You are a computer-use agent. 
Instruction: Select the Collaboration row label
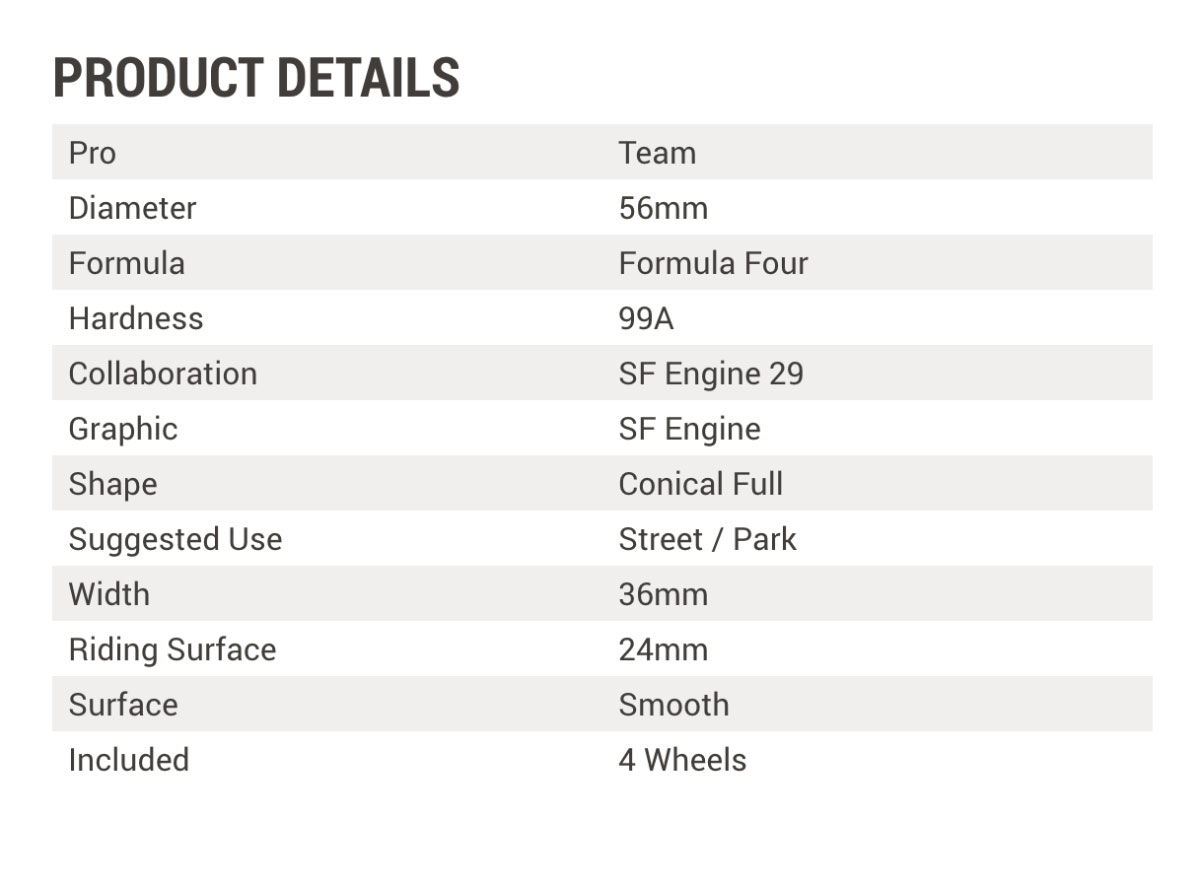[163, 373]
